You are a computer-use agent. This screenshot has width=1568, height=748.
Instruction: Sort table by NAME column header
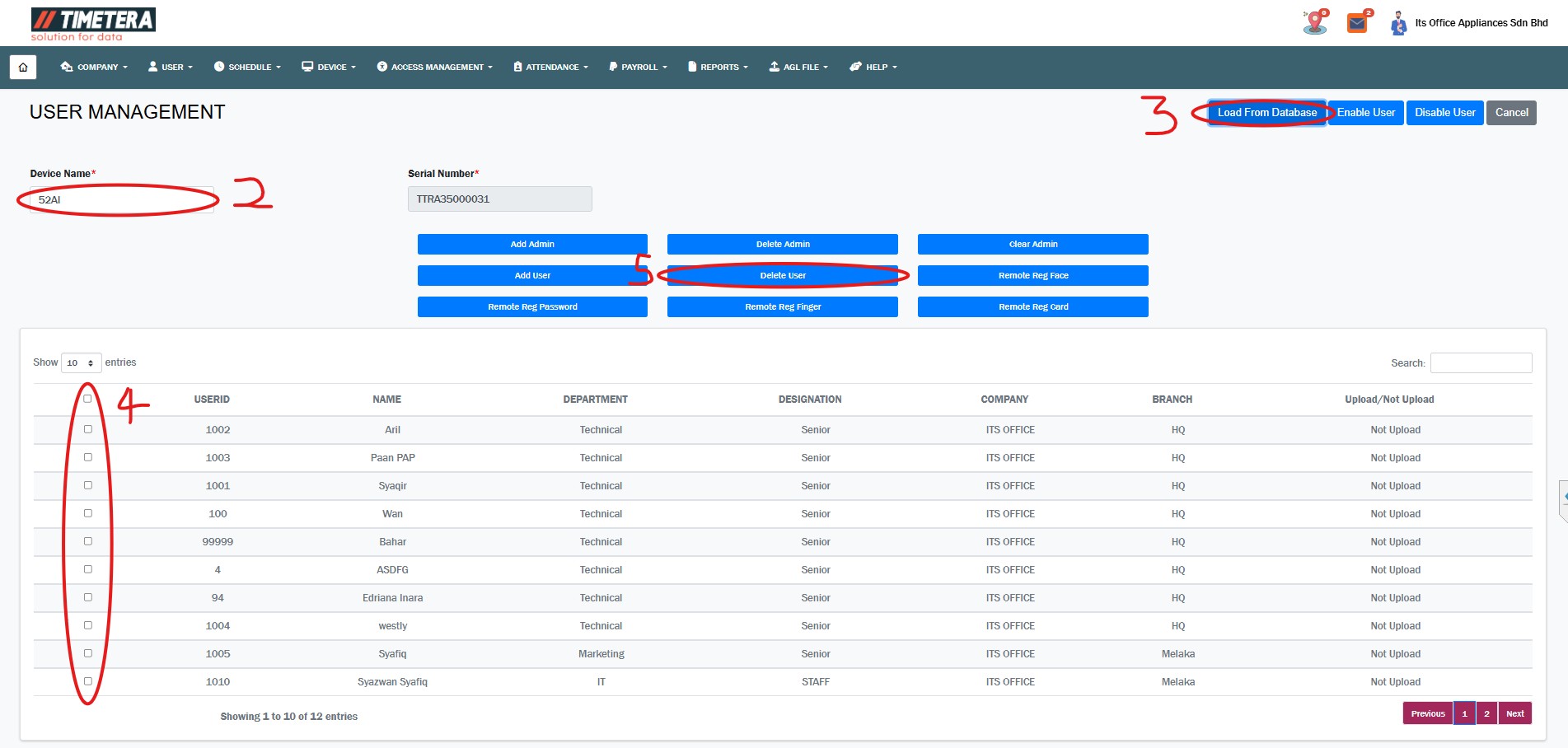click(x=386, y=400)
